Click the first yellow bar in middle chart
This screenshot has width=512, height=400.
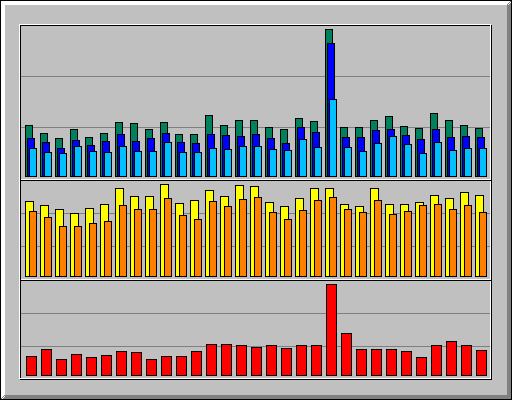[x=29, y=206]
